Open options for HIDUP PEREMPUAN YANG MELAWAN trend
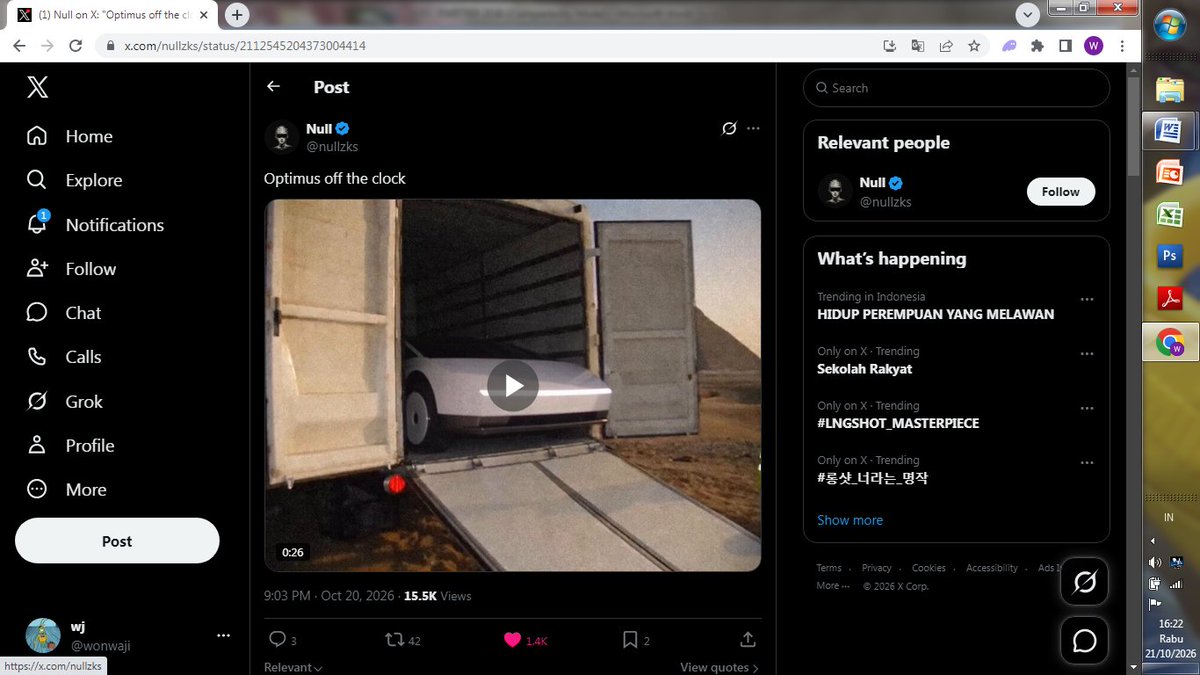This screenshot has height=675, width=1200. tap(1087, 299)
